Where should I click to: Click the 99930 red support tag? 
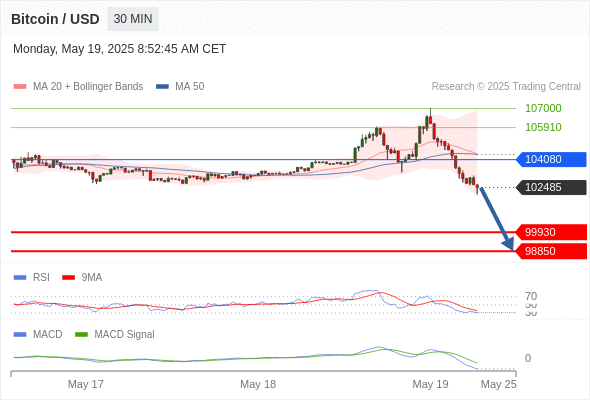tap(551, 232)
